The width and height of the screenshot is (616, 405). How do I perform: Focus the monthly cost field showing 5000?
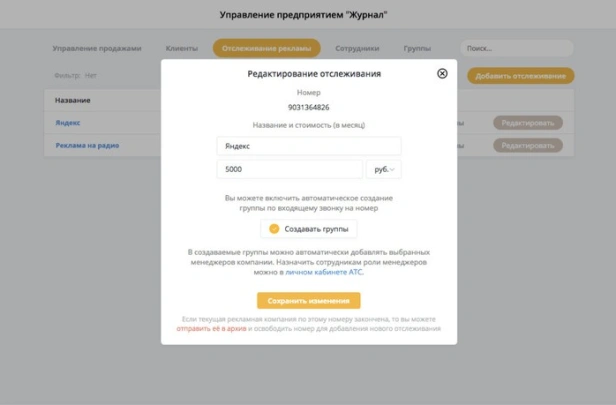(289, 169)
